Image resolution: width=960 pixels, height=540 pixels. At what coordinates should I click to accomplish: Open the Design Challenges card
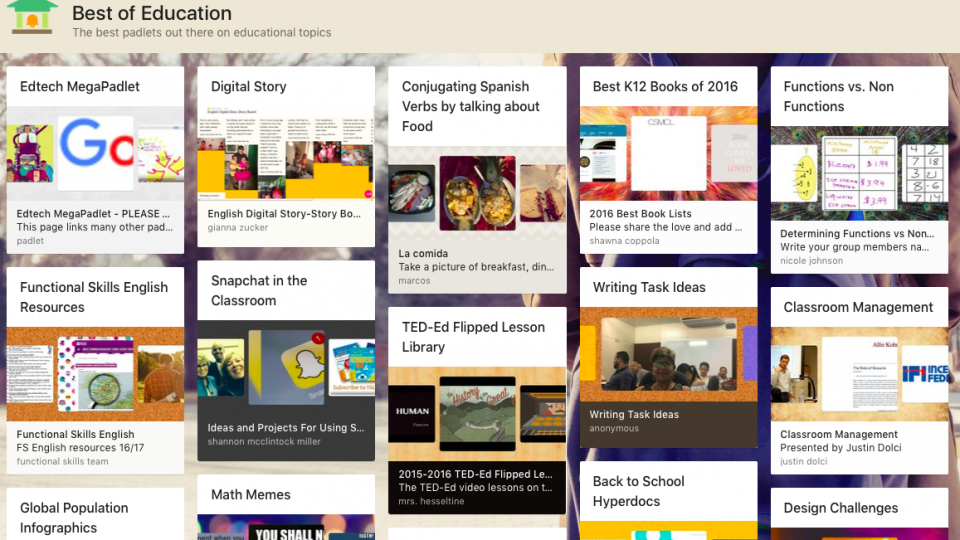coord(841,508)
